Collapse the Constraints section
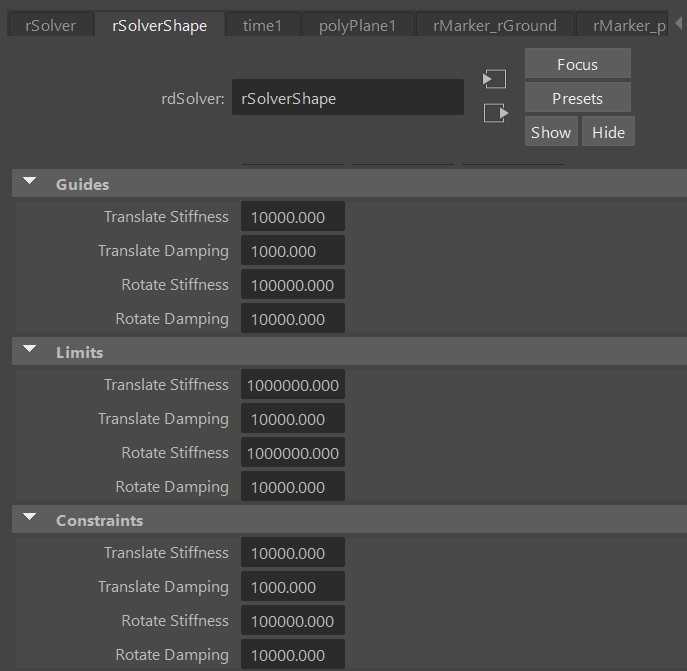687x671 pixels. pyautogui.click(x=30, y=519)
